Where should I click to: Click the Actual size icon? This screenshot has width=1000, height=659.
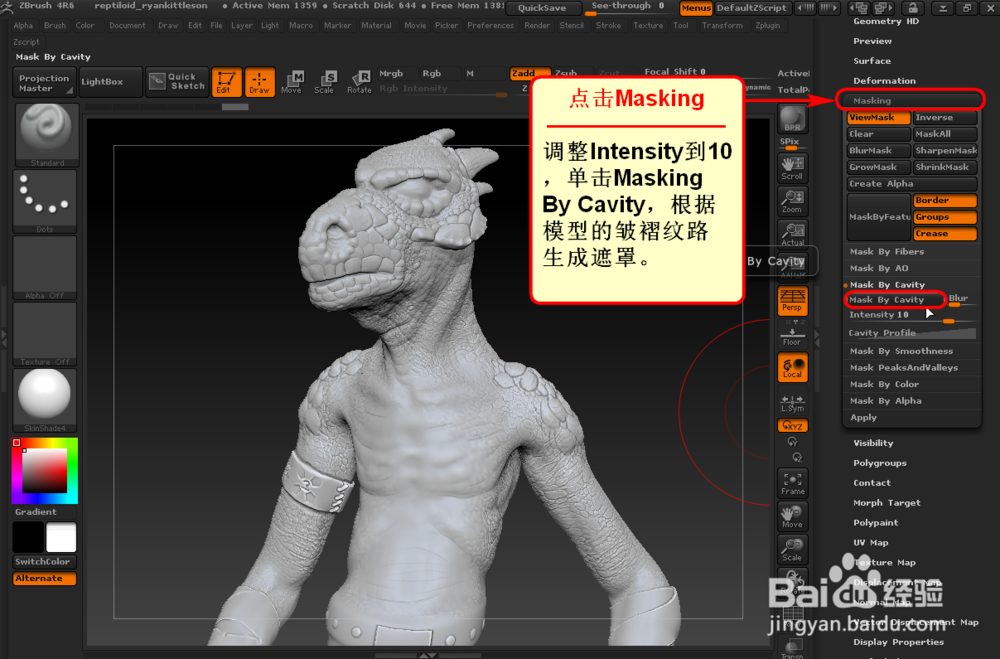[793, 234]
